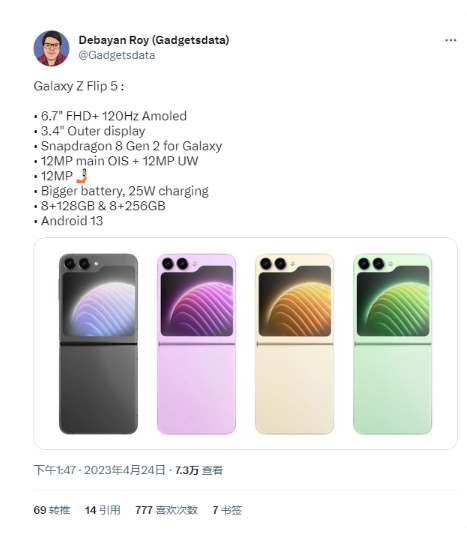
Task: View the 777 likes list
Action: (x=167, y=510)
